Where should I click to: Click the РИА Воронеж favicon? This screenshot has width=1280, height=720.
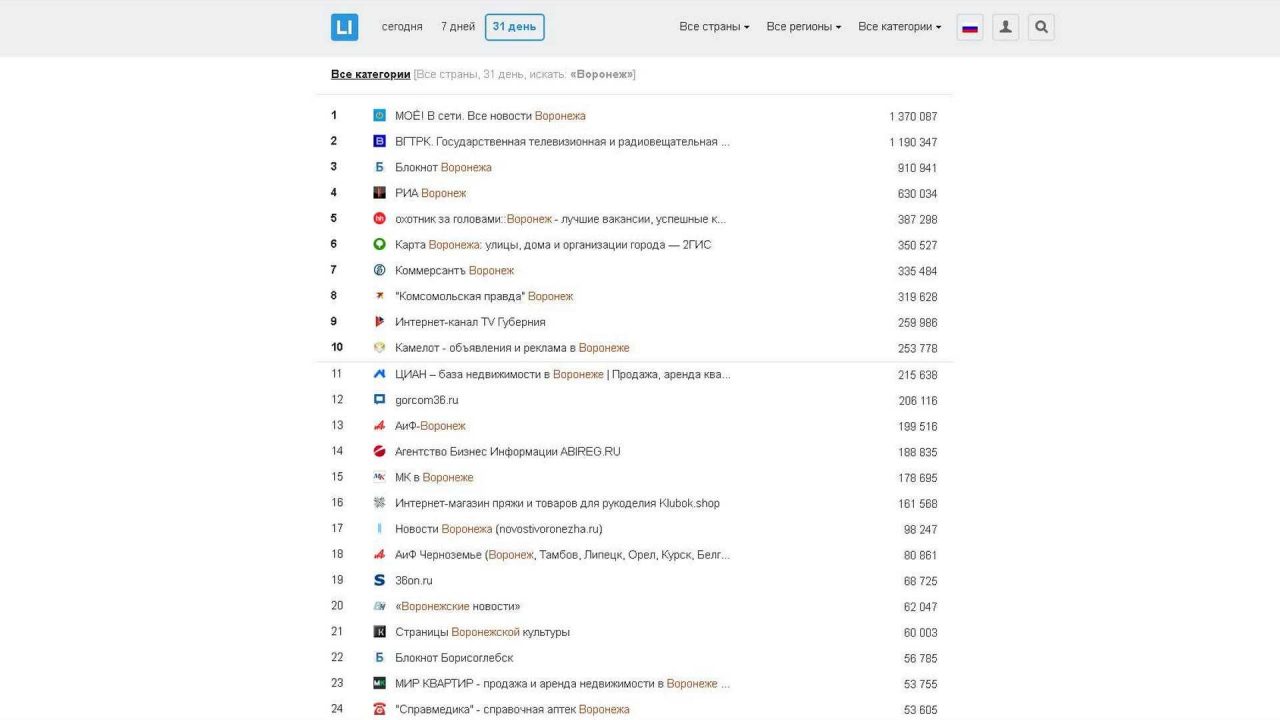(x=379, y=193)
